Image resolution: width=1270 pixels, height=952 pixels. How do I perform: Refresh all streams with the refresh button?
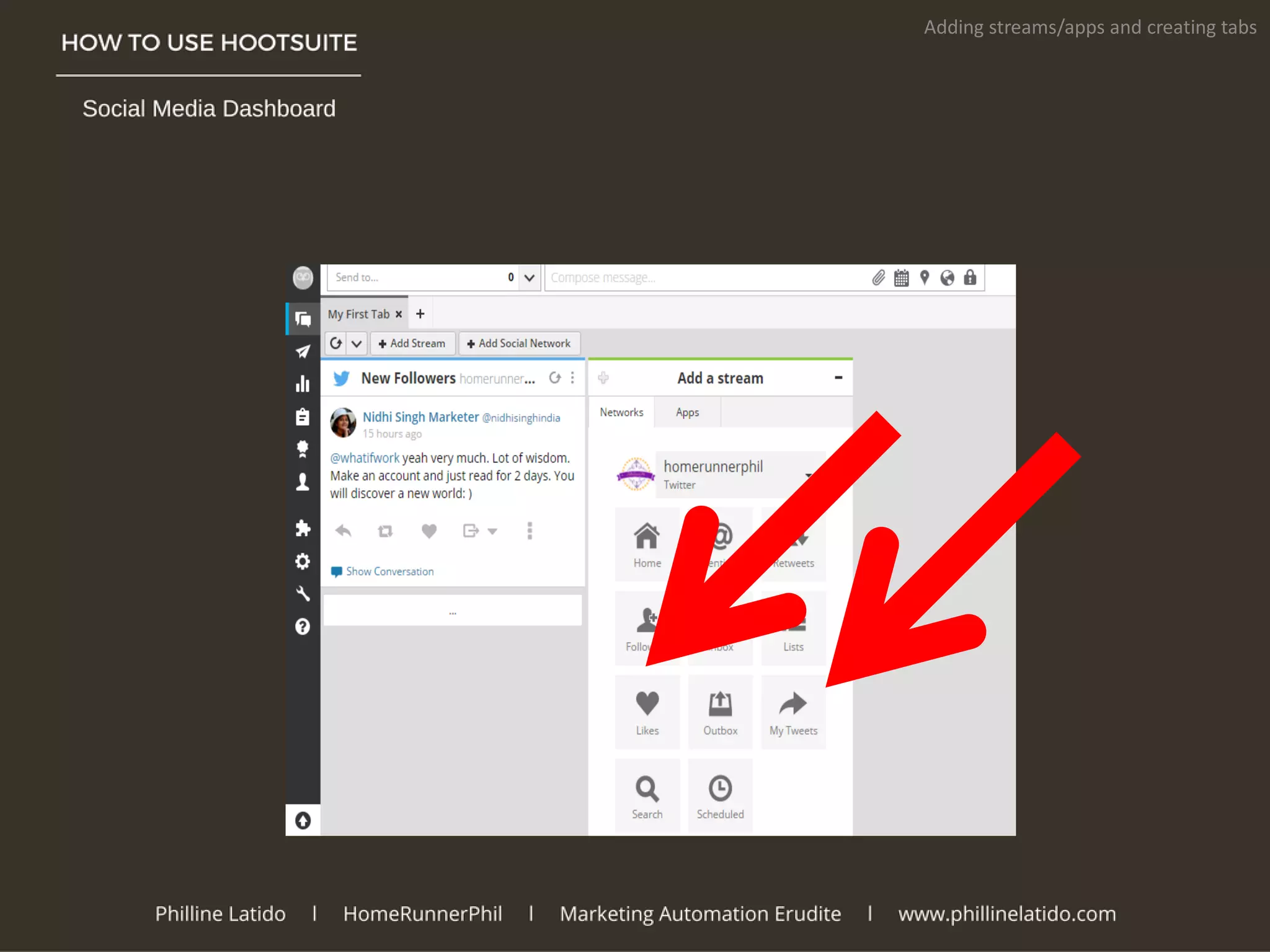[336, 343]
